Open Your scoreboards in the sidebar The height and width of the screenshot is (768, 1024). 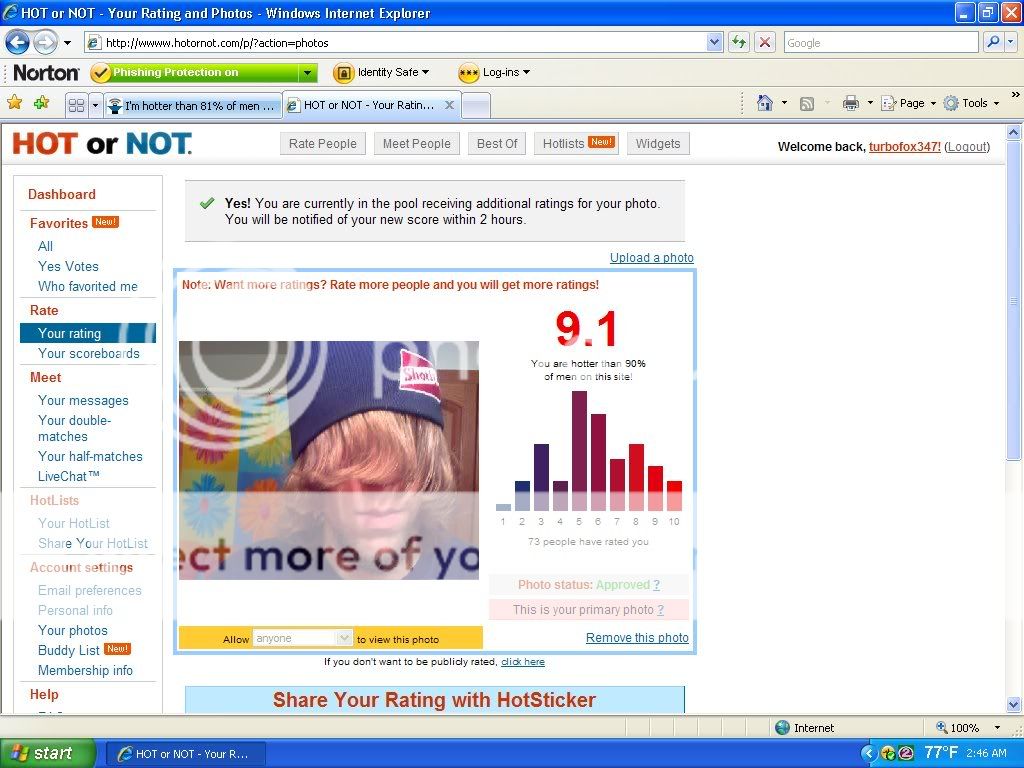88,353
